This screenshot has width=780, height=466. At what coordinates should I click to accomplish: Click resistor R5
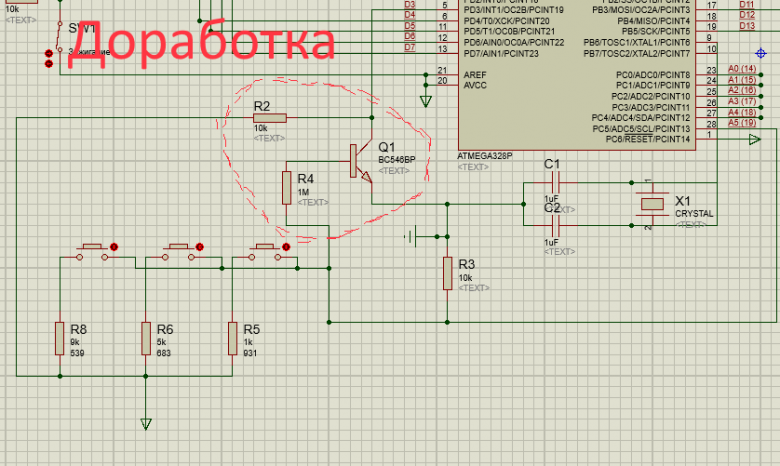point(232,339)
